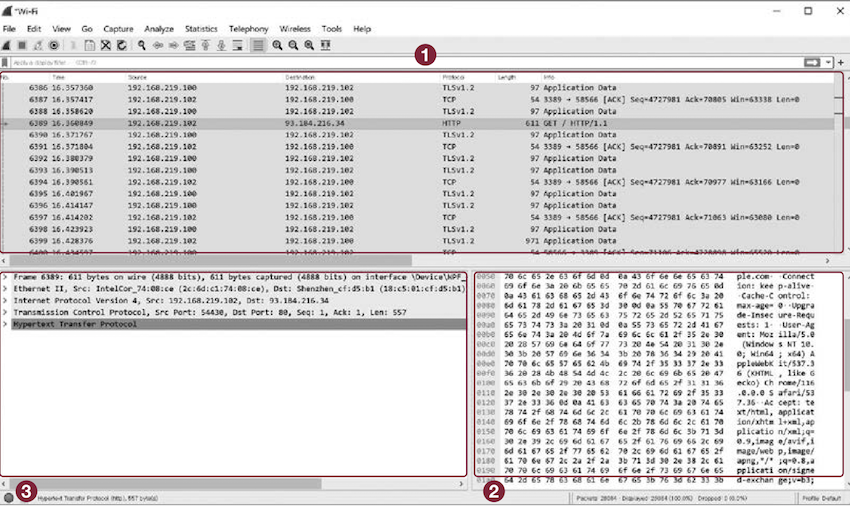Expand Transmission Control Protocol details
The width and height of the screenshot is (850, 507).
click(x=5, y=312)
